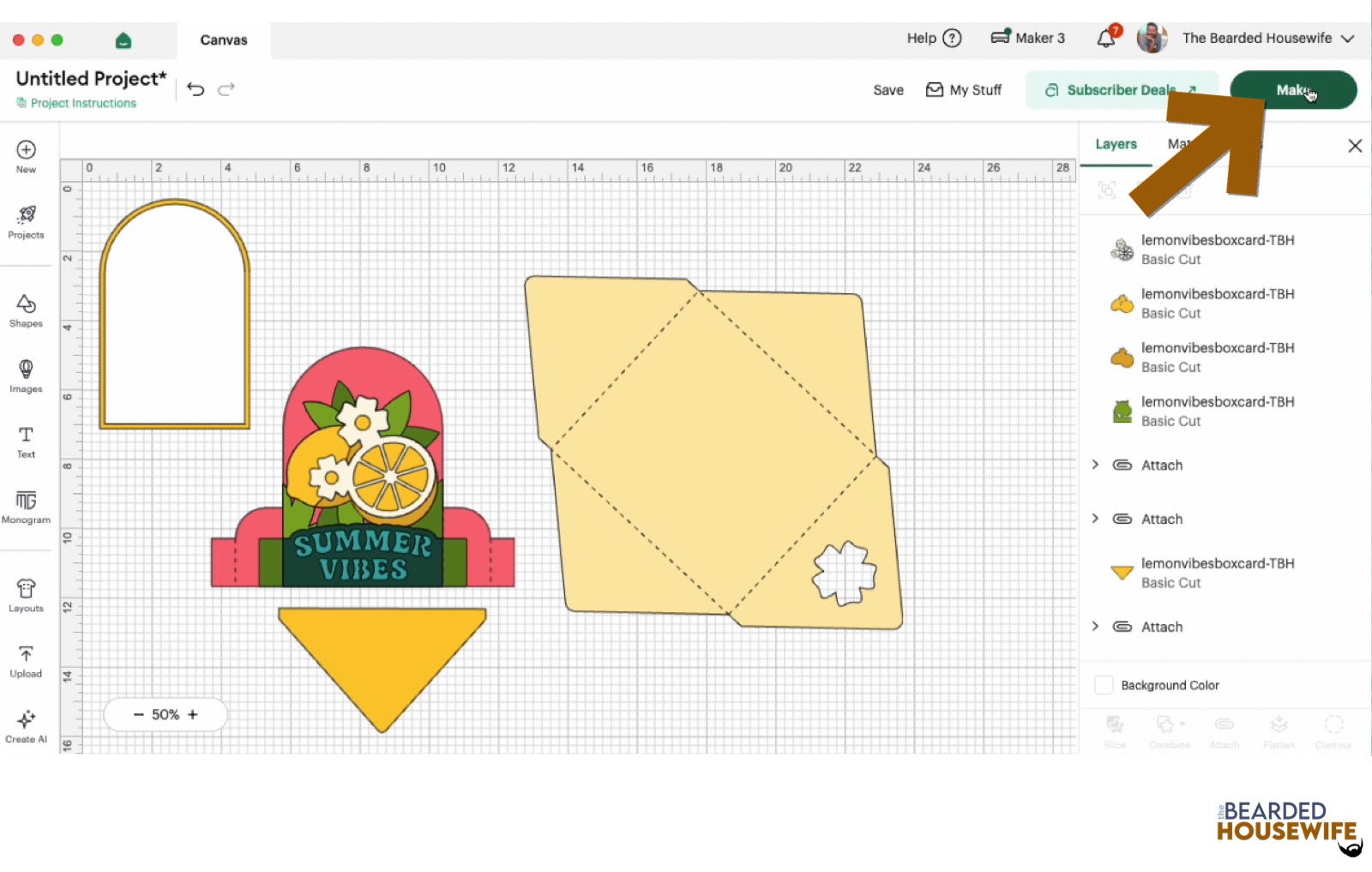Click the Untitled Project title
Image resolution: width=1372 pixels, height=872 pixels.
click(91, 78)
